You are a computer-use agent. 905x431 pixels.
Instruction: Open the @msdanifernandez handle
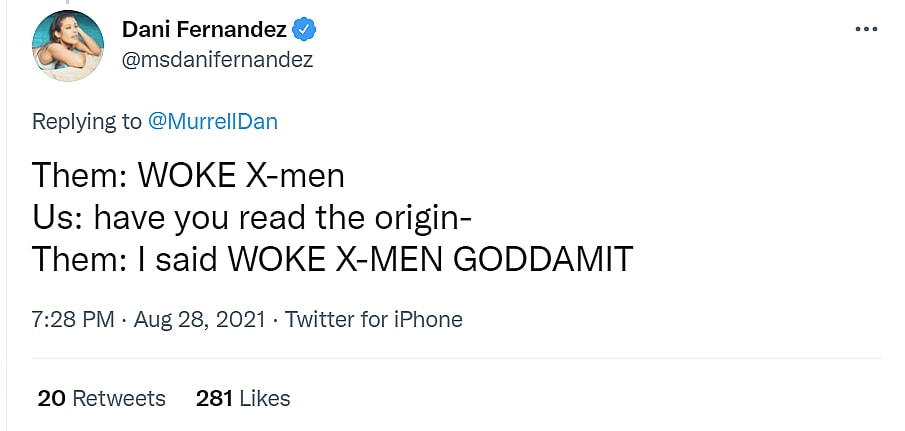point(217,60)
